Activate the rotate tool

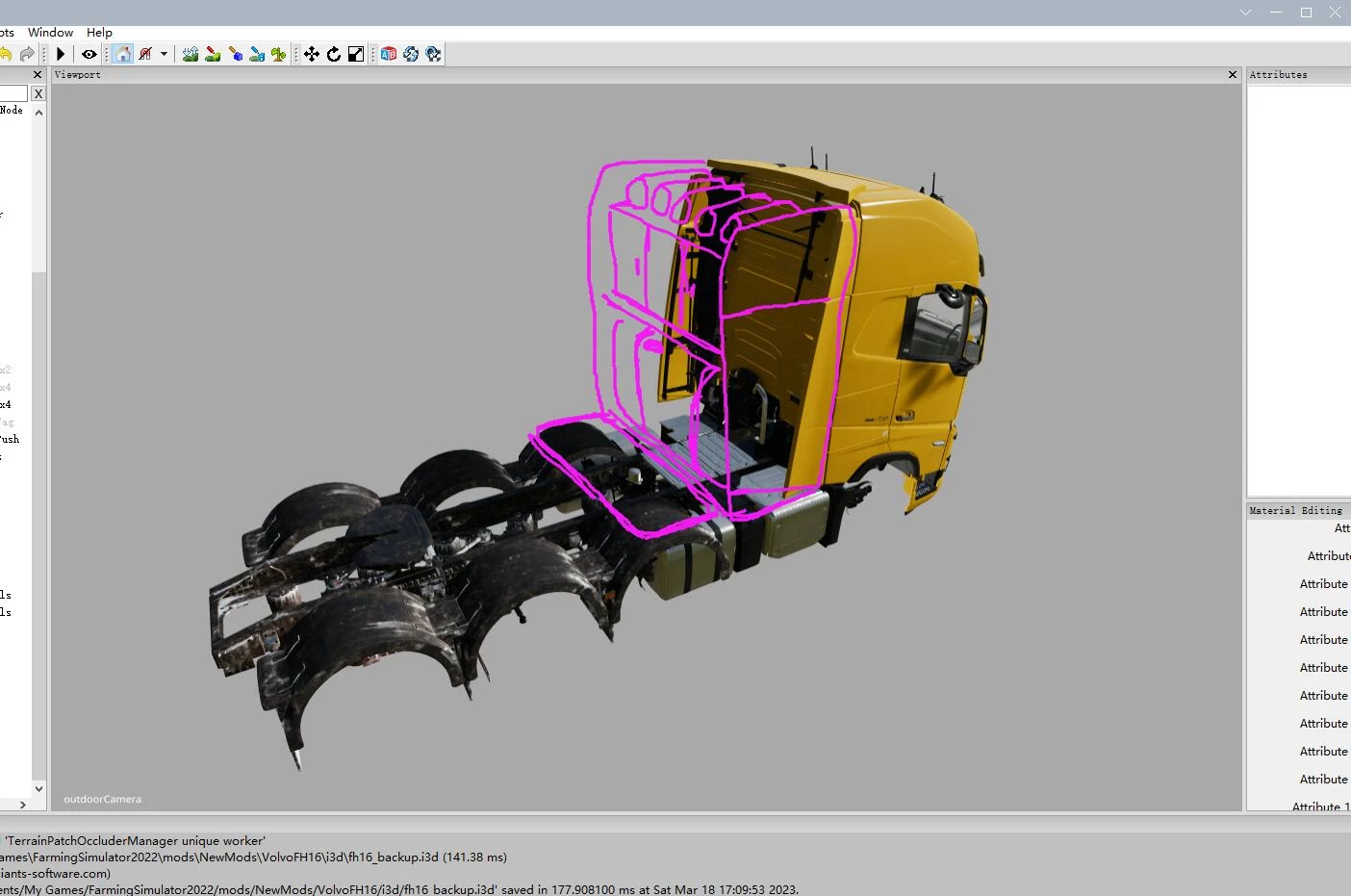(x=334, y=54)
